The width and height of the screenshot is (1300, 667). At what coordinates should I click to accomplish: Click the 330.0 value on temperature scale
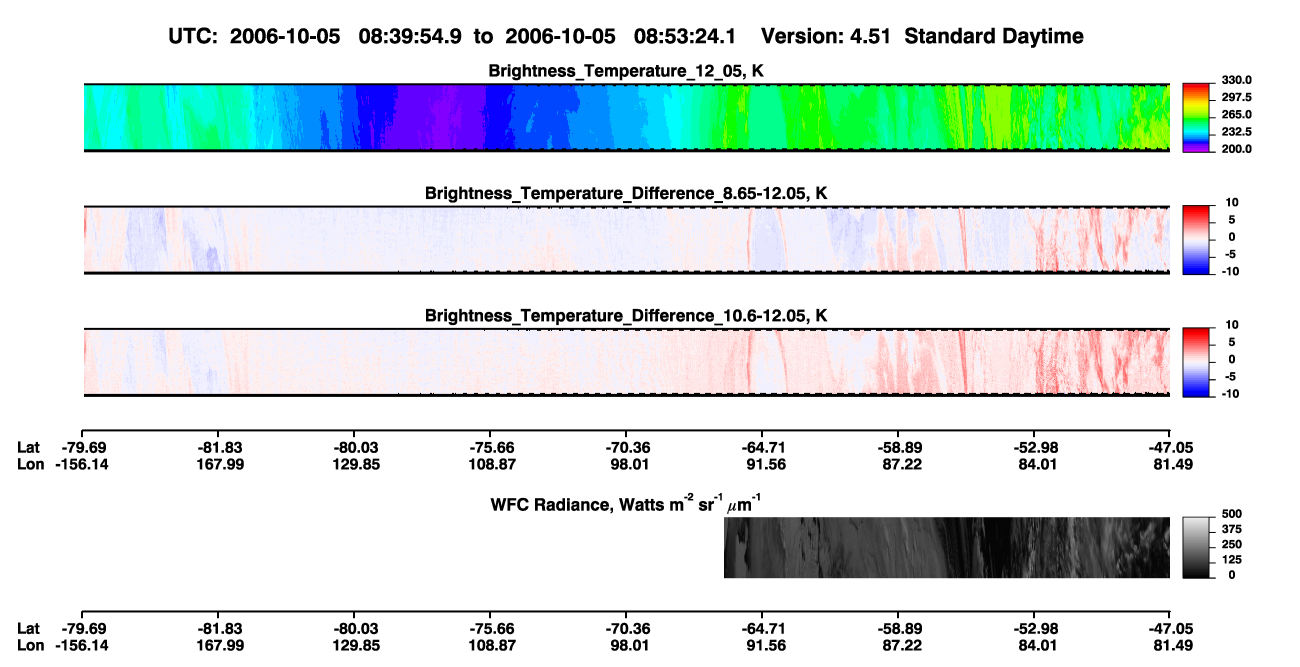[x=1235, y=80]
